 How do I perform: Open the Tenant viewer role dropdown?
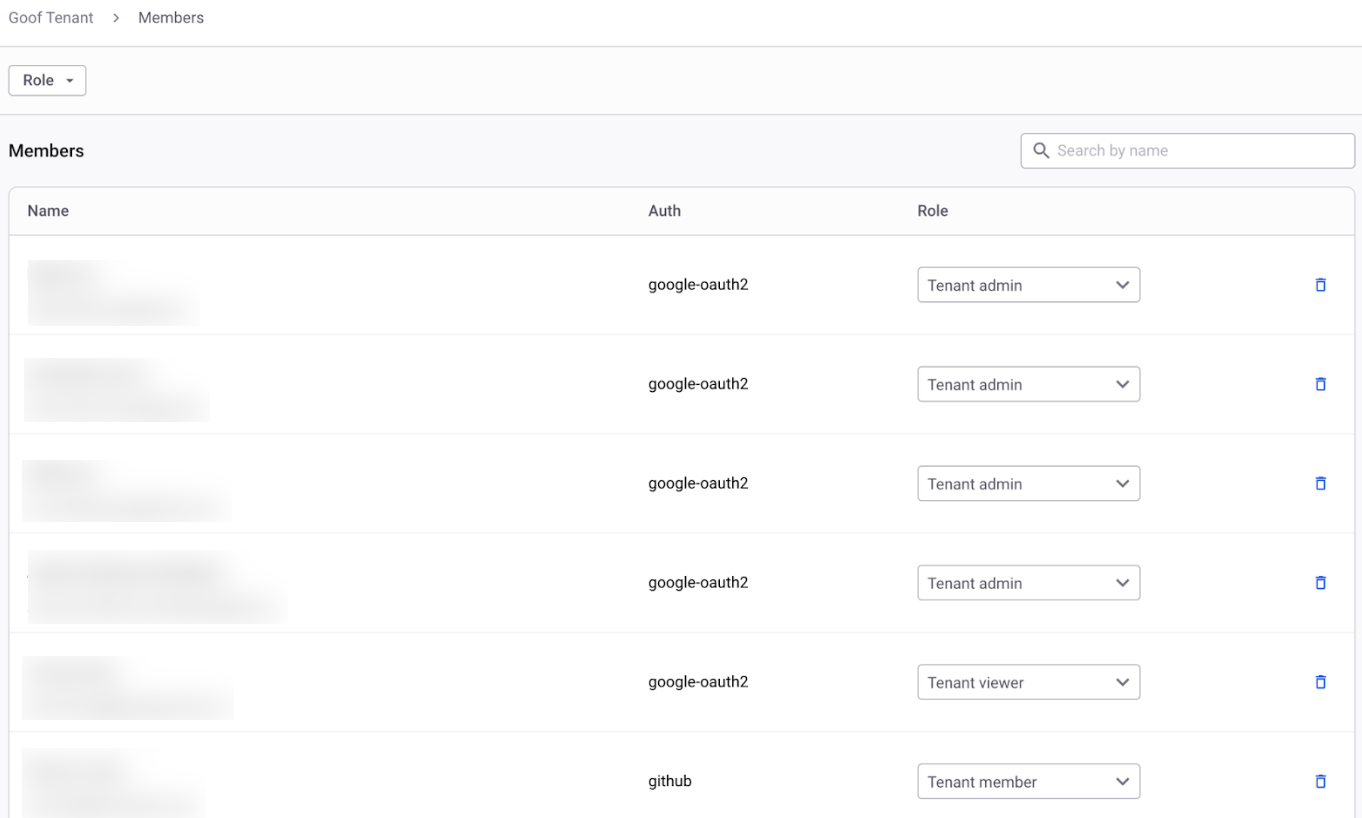coord(1028,681)
